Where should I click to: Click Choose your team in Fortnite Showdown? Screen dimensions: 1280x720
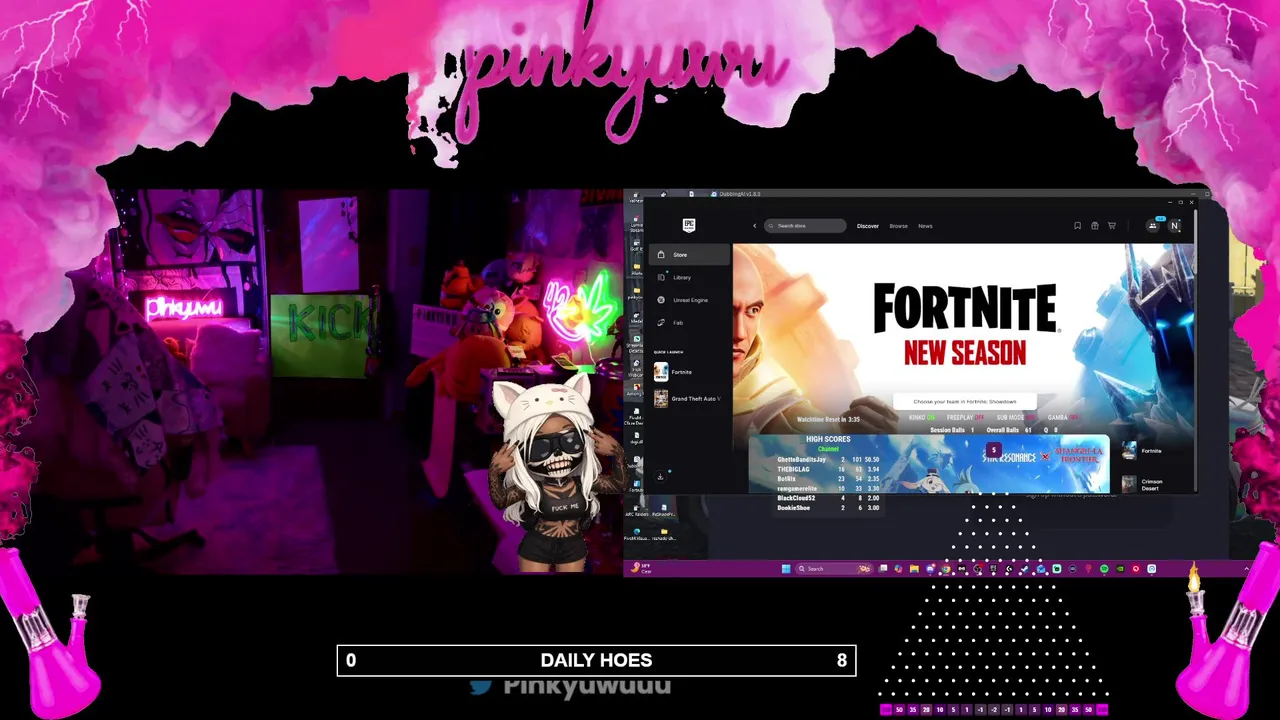(965, 402)
